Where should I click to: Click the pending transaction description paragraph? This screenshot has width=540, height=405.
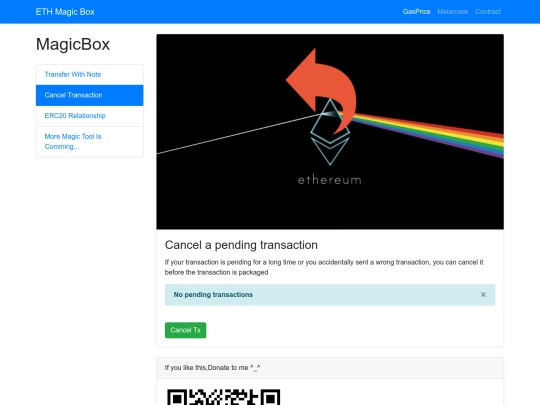coord(324,267)
